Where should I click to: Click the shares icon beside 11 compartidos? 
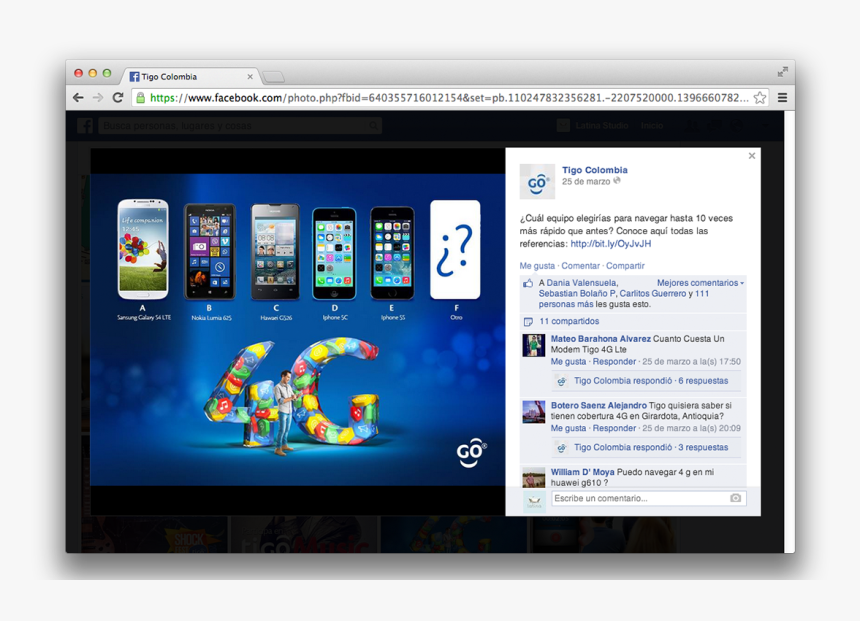[x=528, y=321]
